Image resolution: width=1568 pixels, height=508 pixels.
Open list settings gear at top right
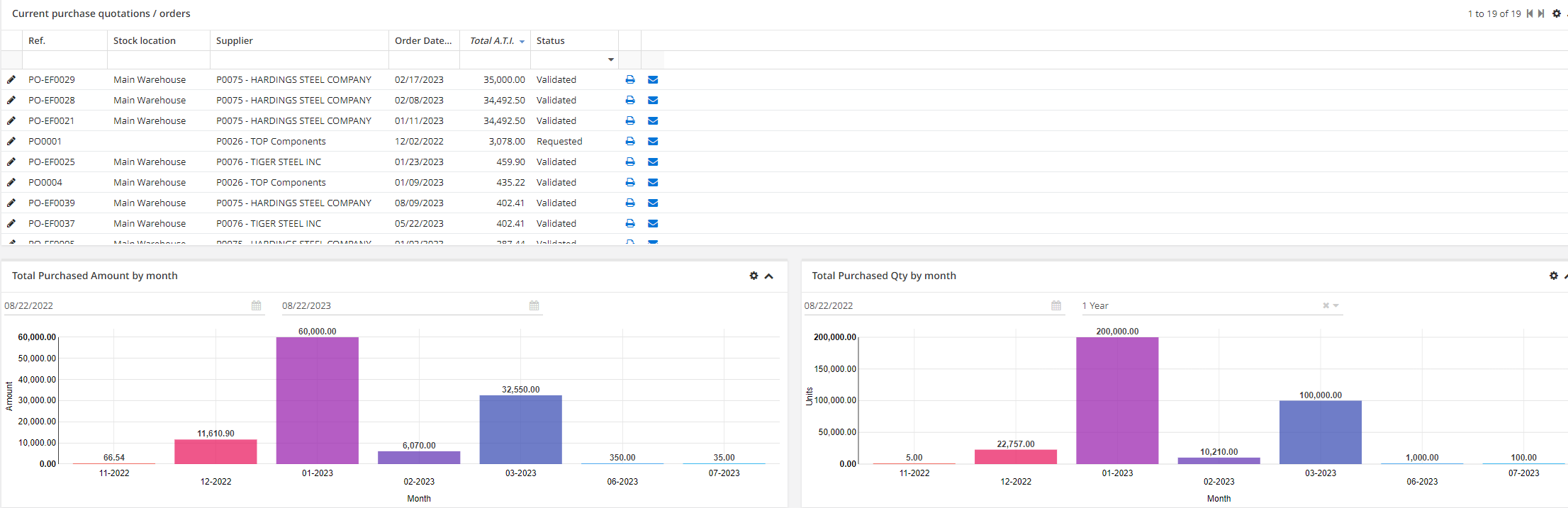1556,13
